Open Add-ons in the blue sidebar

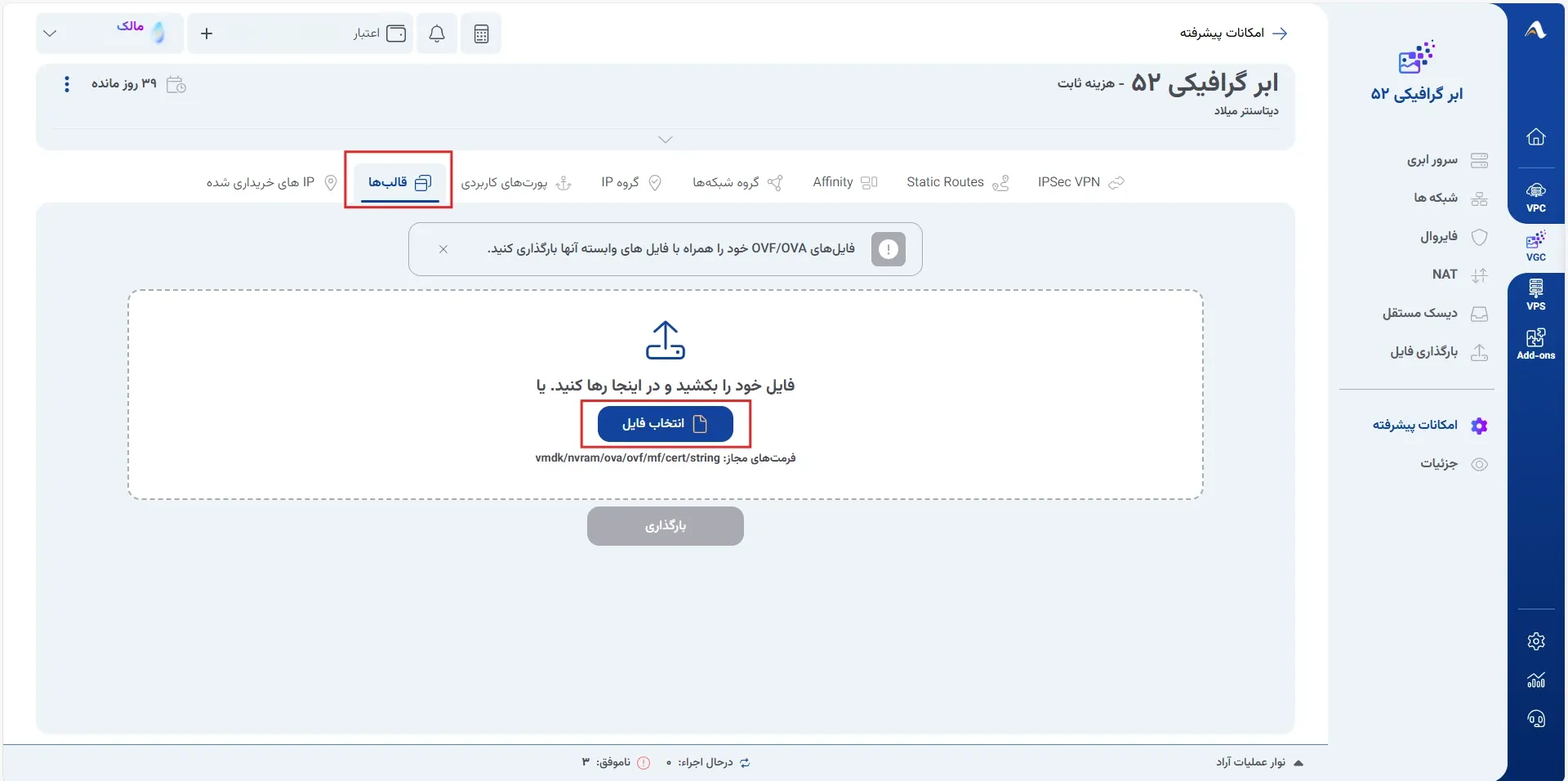1535,344
